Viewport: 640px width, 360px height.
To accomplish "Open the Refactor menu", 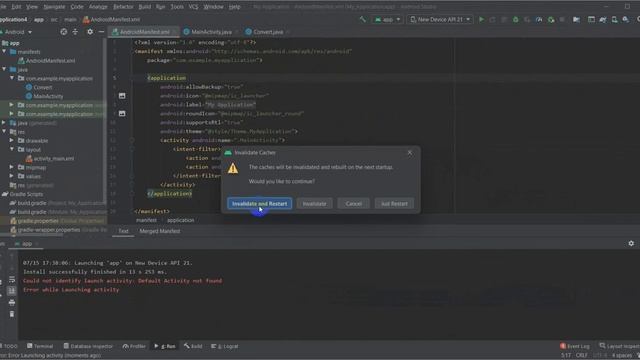I will 123,7.
